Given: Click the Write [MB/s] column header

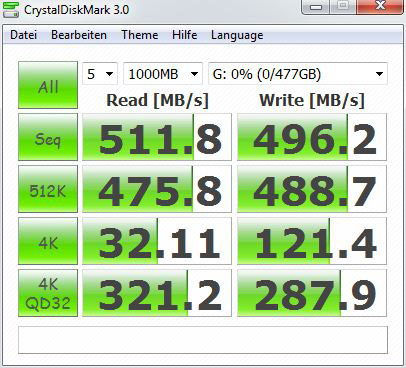Looking at the screenshot, I should (x=312, y=100).
